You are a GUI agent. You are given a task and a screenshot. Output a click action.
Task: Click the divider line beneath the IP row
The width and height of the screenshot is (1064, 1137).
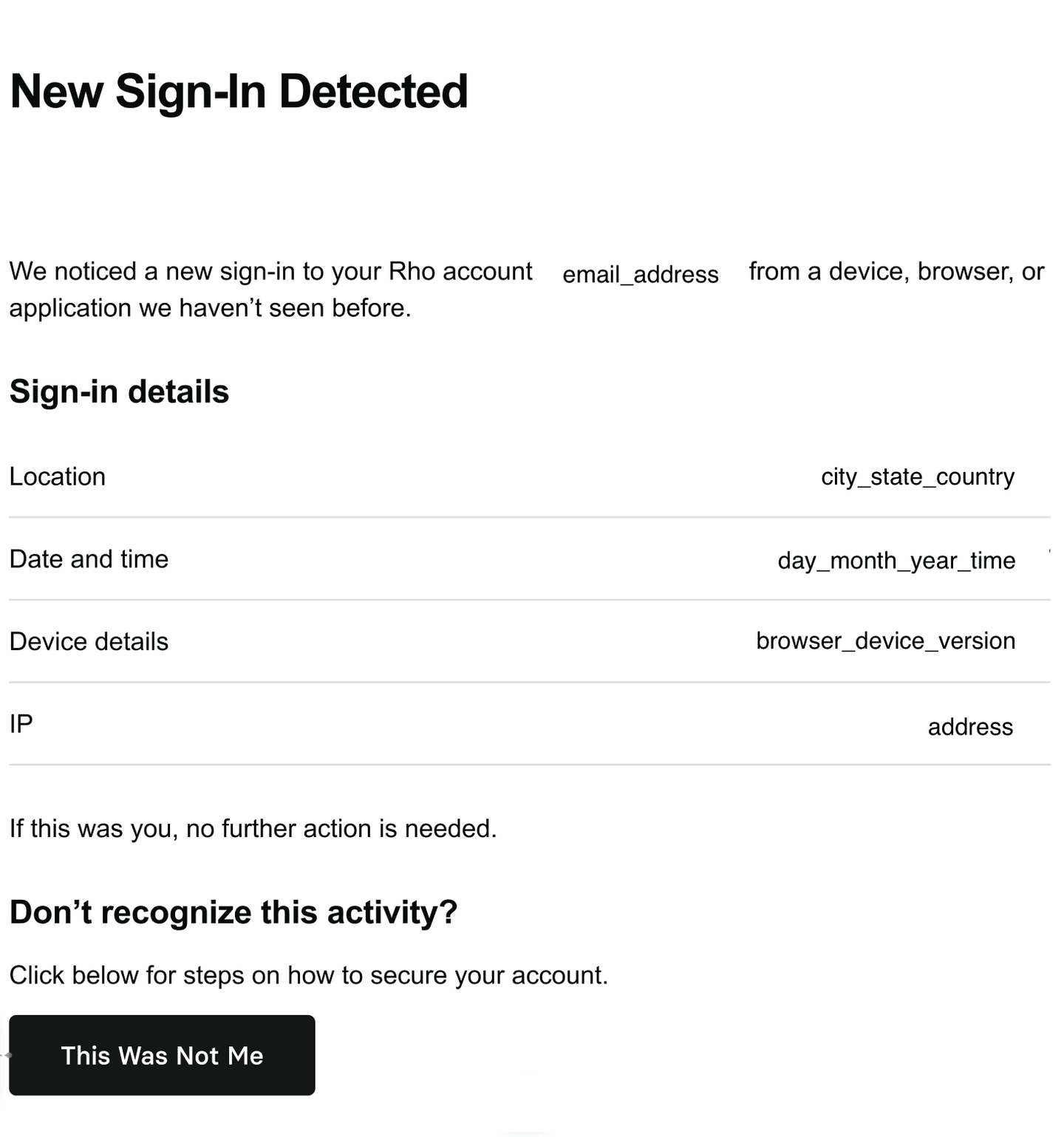pyautogui.click(x=529, y=765)
